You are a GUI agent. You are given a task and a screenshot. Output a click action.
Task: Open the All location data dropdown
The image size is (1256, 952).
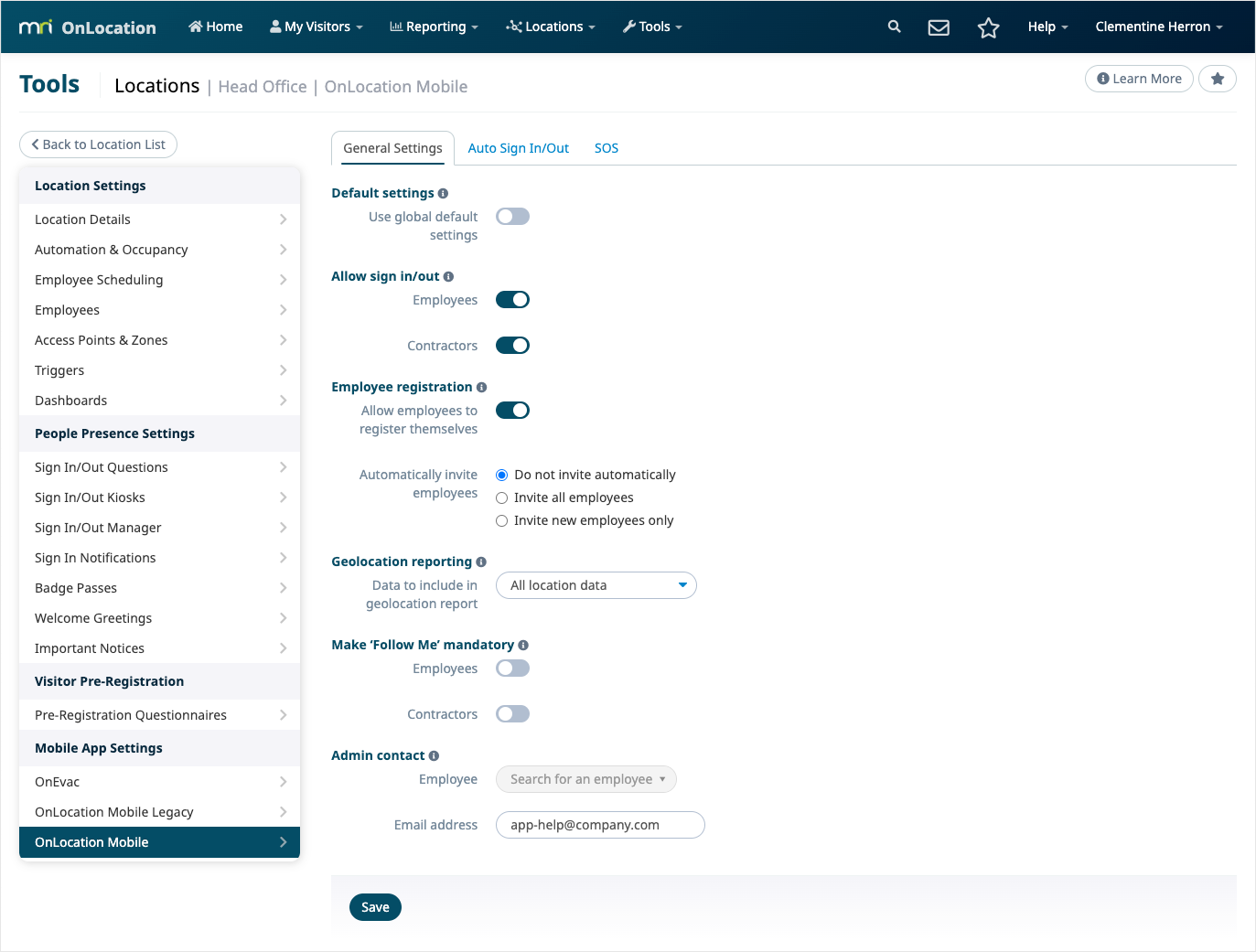pos(596,585)
